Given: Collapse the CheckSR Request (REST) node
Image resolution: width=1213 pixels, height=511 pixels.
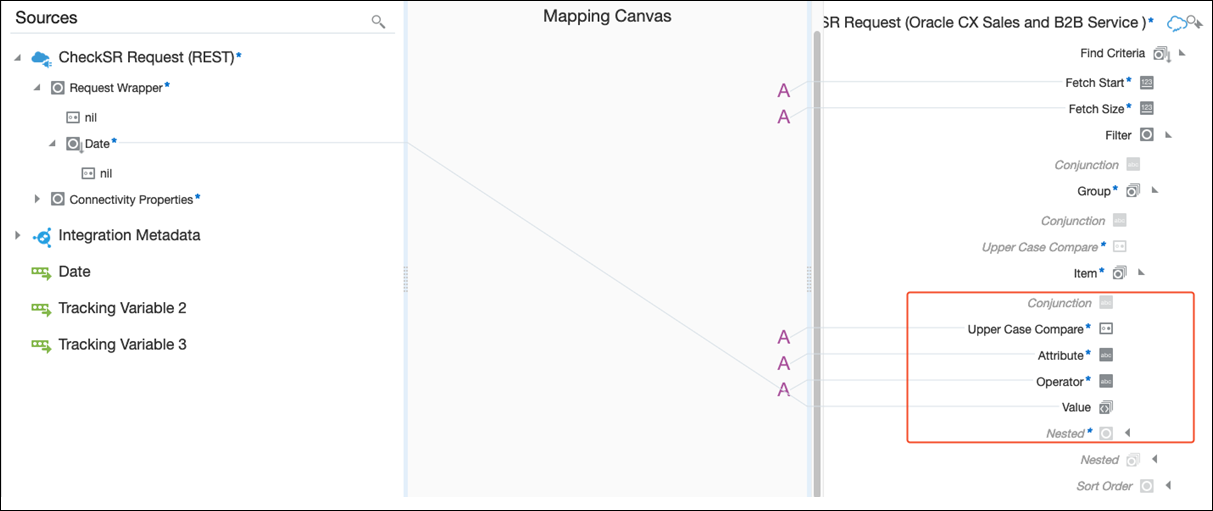Looking at the screenshot, I should click(x=17, y=59).
